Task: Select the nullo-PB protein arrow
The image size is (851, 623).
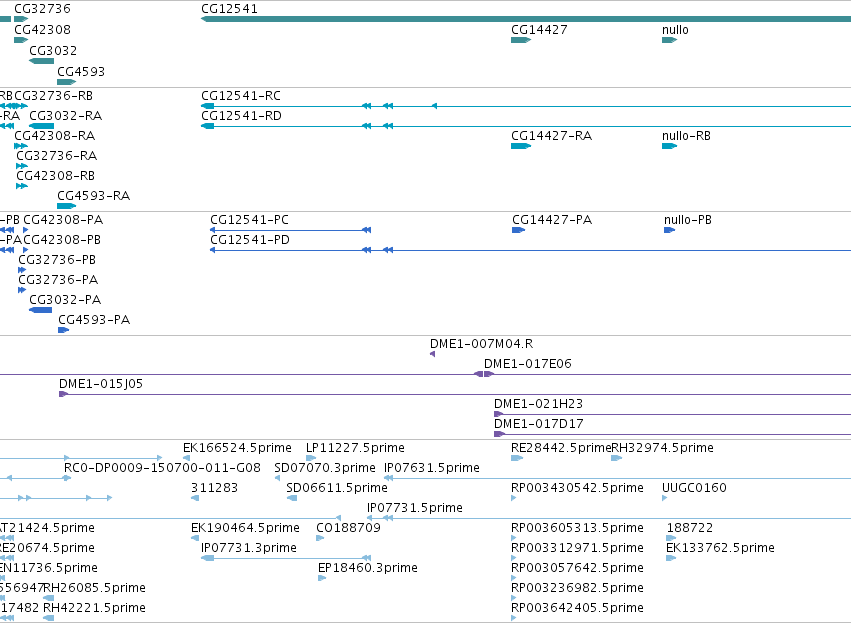Action: click(x=669, y=230)
